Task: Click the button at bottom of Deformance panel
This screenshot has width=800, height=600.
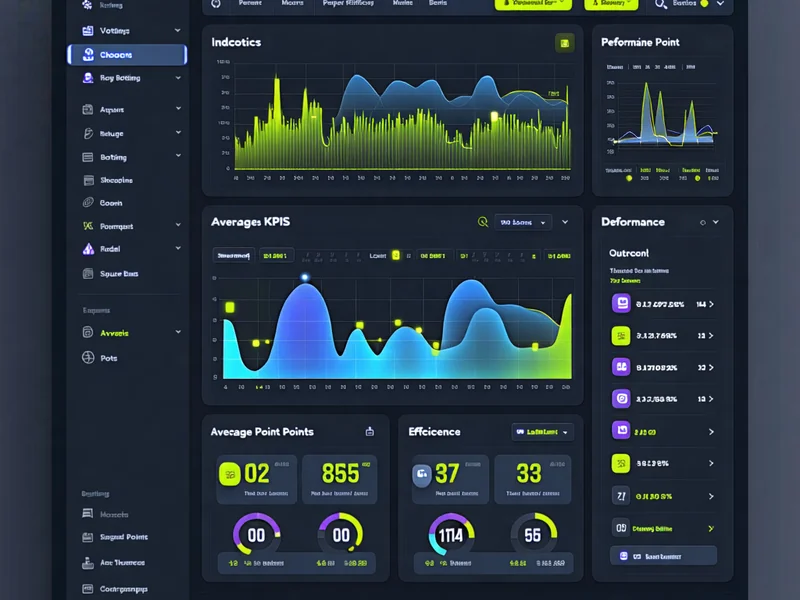Action: click(663, 556)
